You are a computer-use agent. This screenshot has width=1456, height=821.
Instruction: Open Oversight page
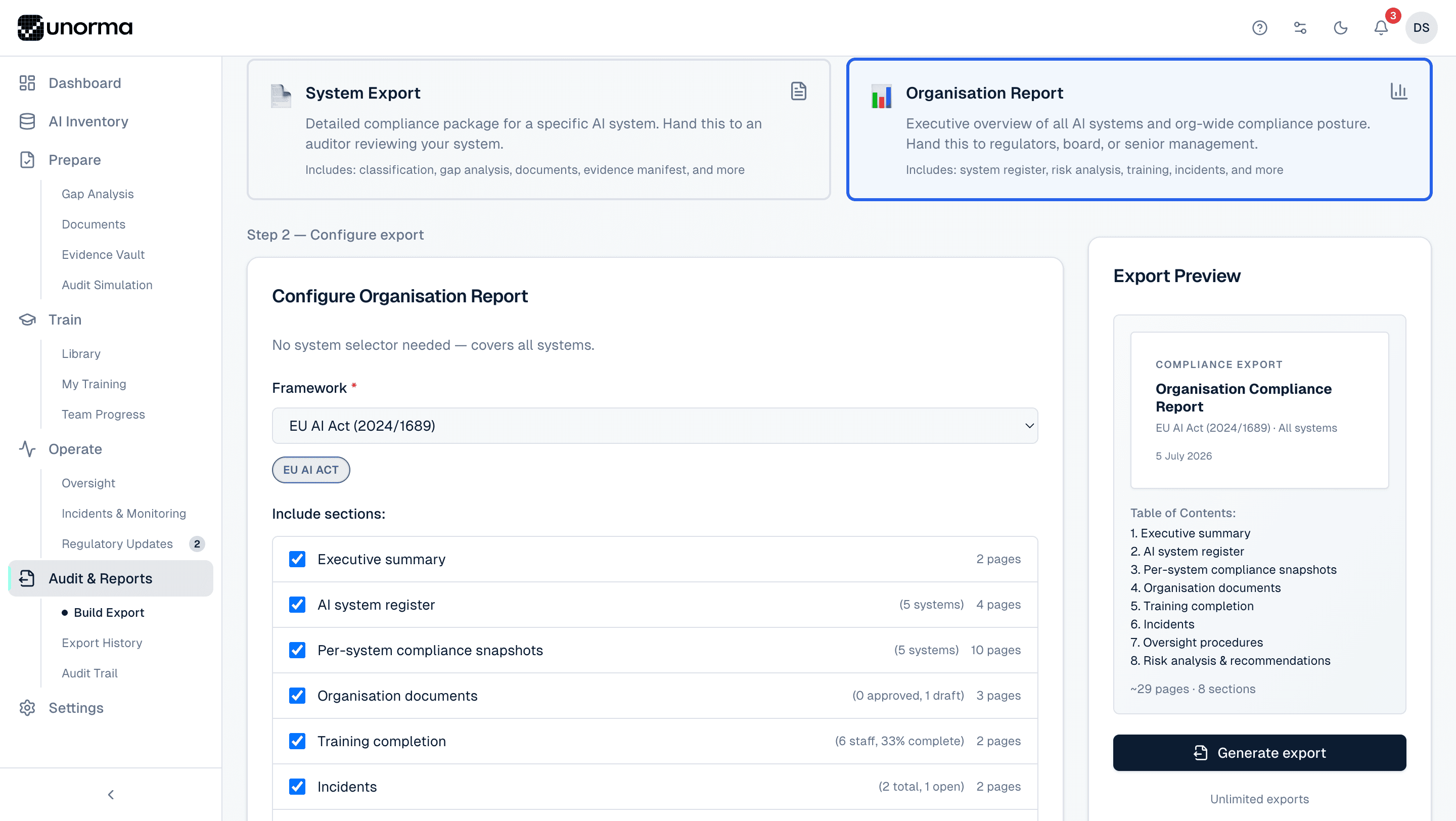[x=88, y=483]
